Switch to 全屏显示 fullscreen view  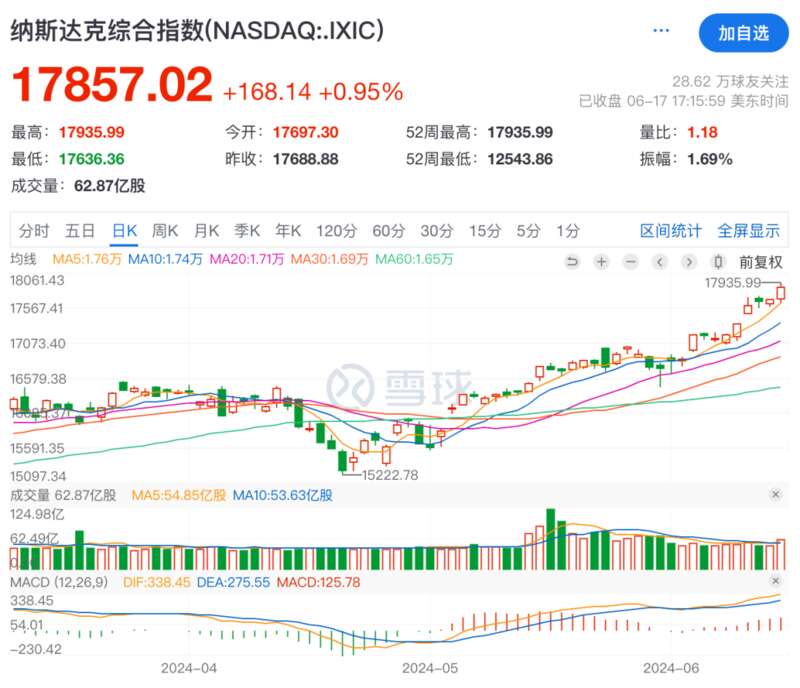(x=748, y=231)
